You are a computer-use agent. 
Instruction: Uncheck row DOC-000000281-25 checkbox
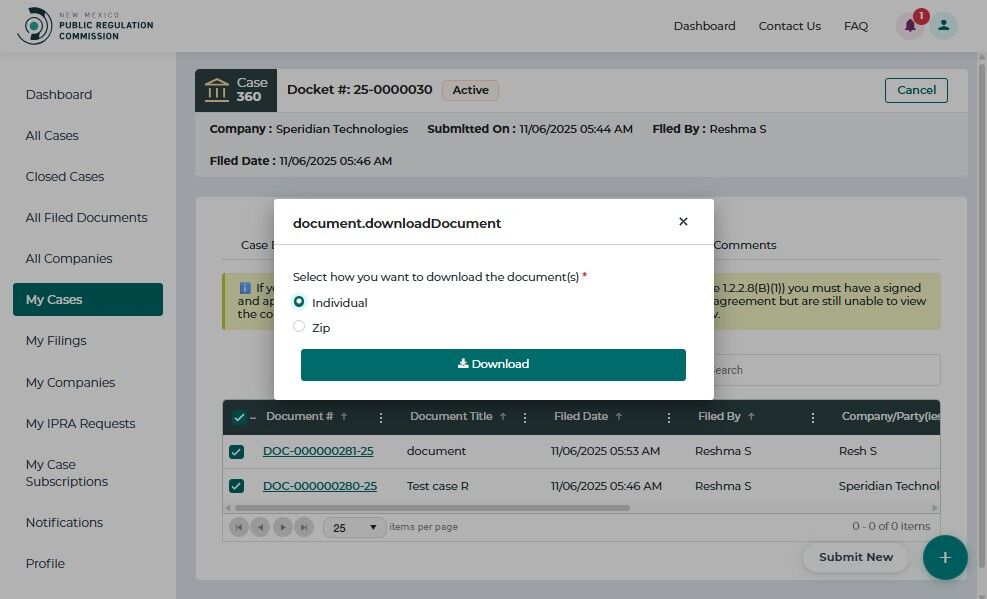click(237, 452)
